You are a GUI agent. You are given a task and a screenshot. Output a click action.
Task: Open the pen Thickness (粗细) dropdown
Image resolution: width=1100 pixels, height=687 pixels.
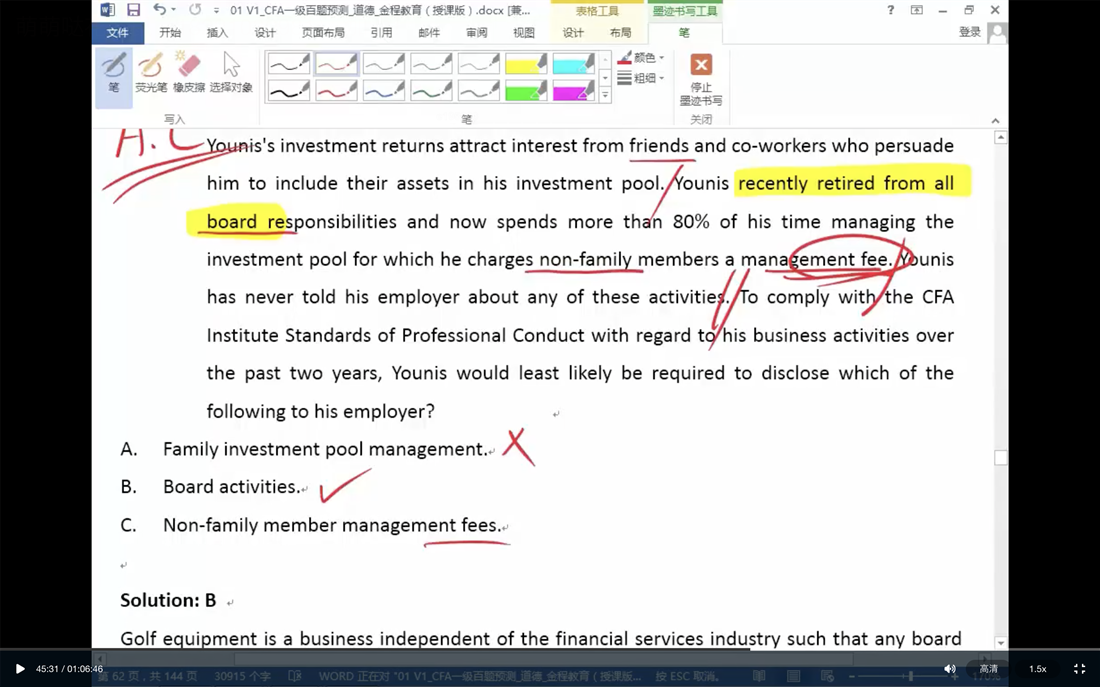(x=641, y=78)
